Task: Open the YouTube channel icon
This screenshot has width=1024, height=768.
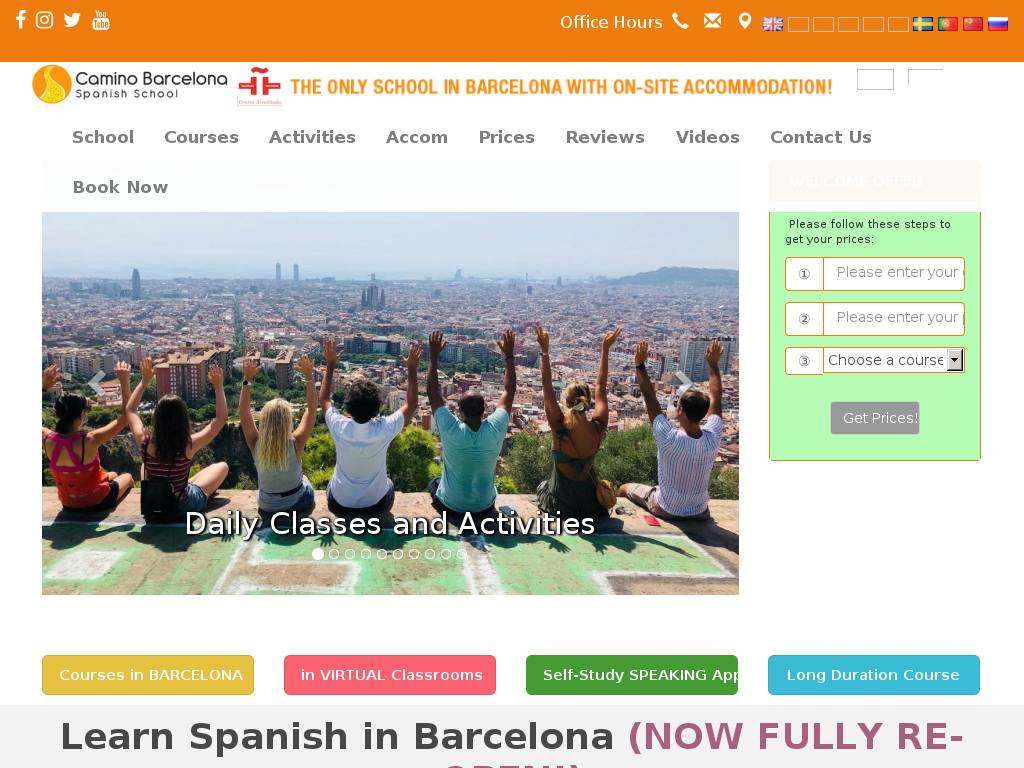Action: (x=101, y=20)
